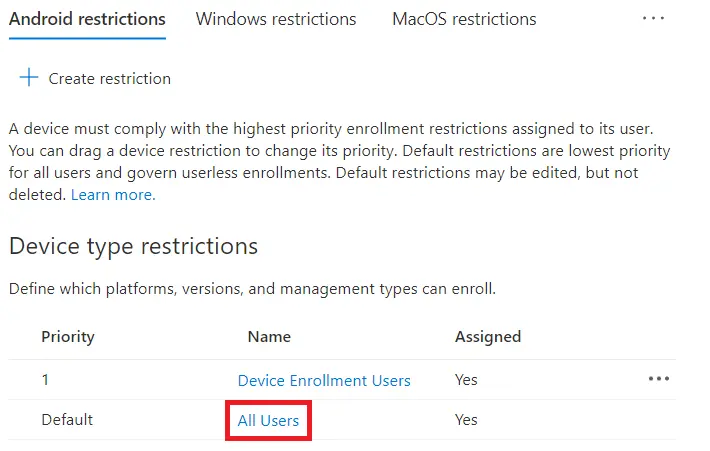Click the Priority column header
The image size is (710, 451).
tap(68, 337)
